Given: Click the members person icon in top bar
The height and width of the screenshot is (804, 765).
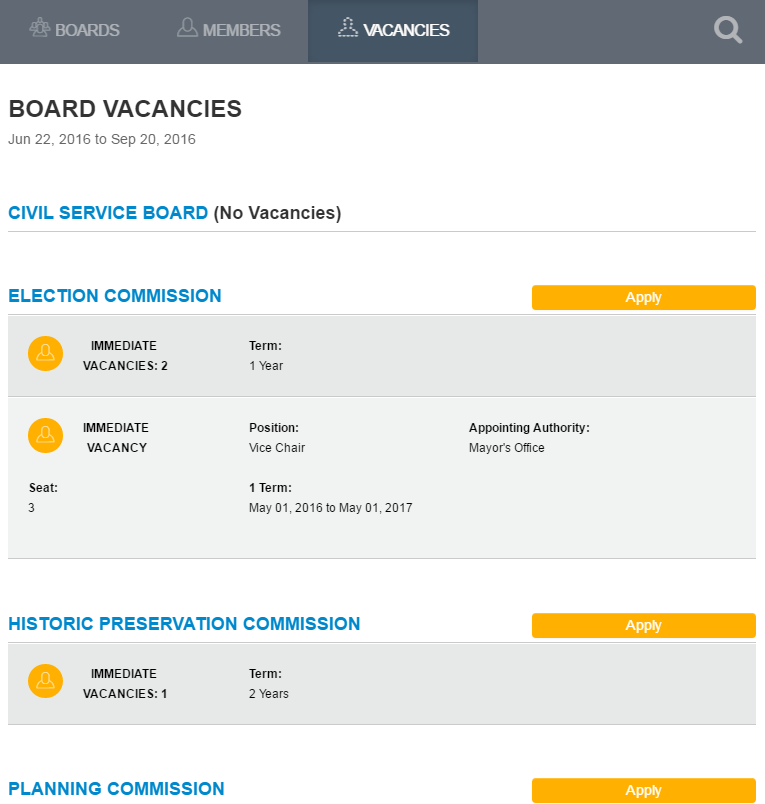Looking at the screenshot, I should pyautogui.click(x=187, y=29).
